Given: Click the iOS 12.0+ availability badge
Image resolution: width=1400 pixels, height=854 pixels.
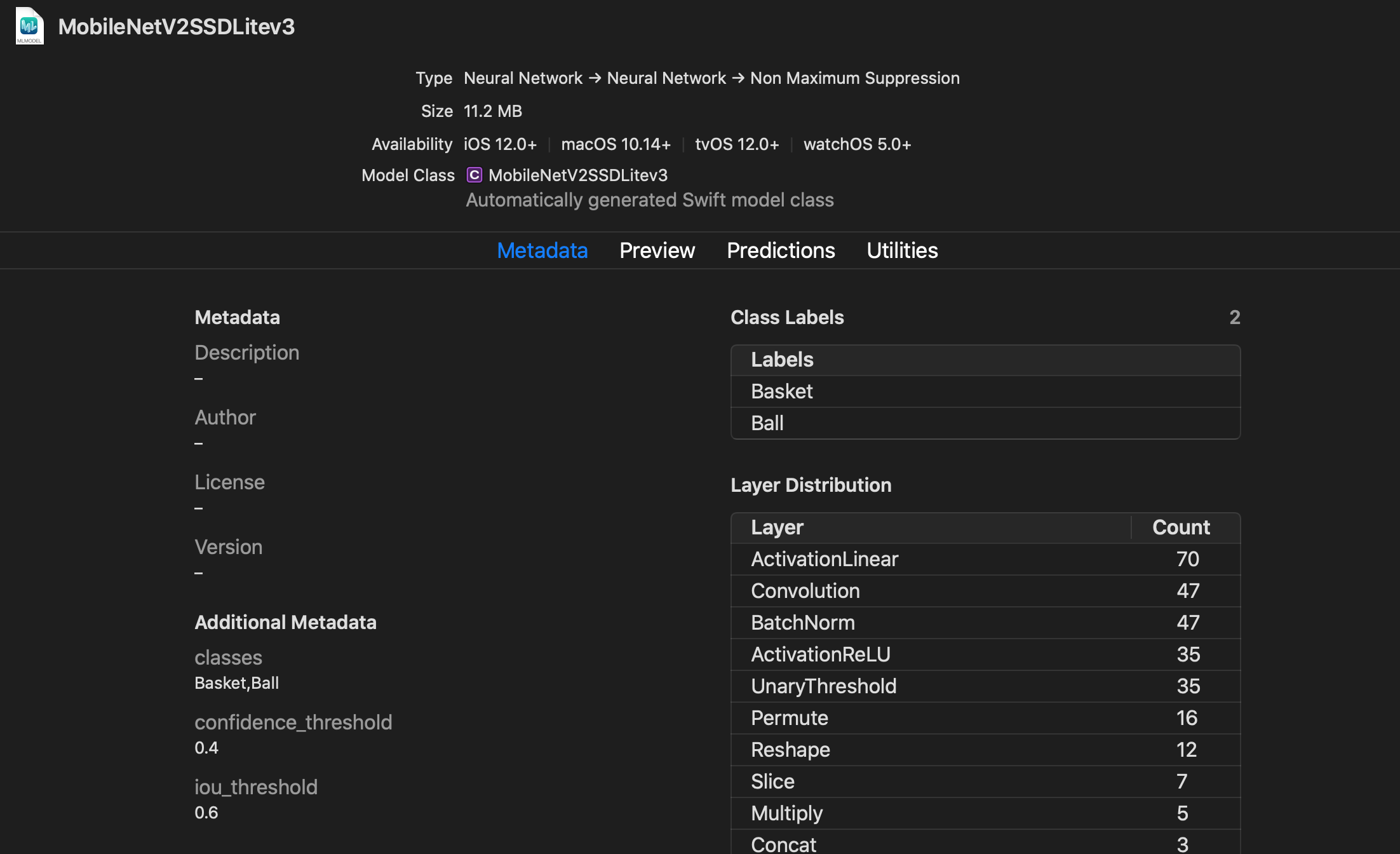Looking at the screenshot, I should tap(500, 144).
